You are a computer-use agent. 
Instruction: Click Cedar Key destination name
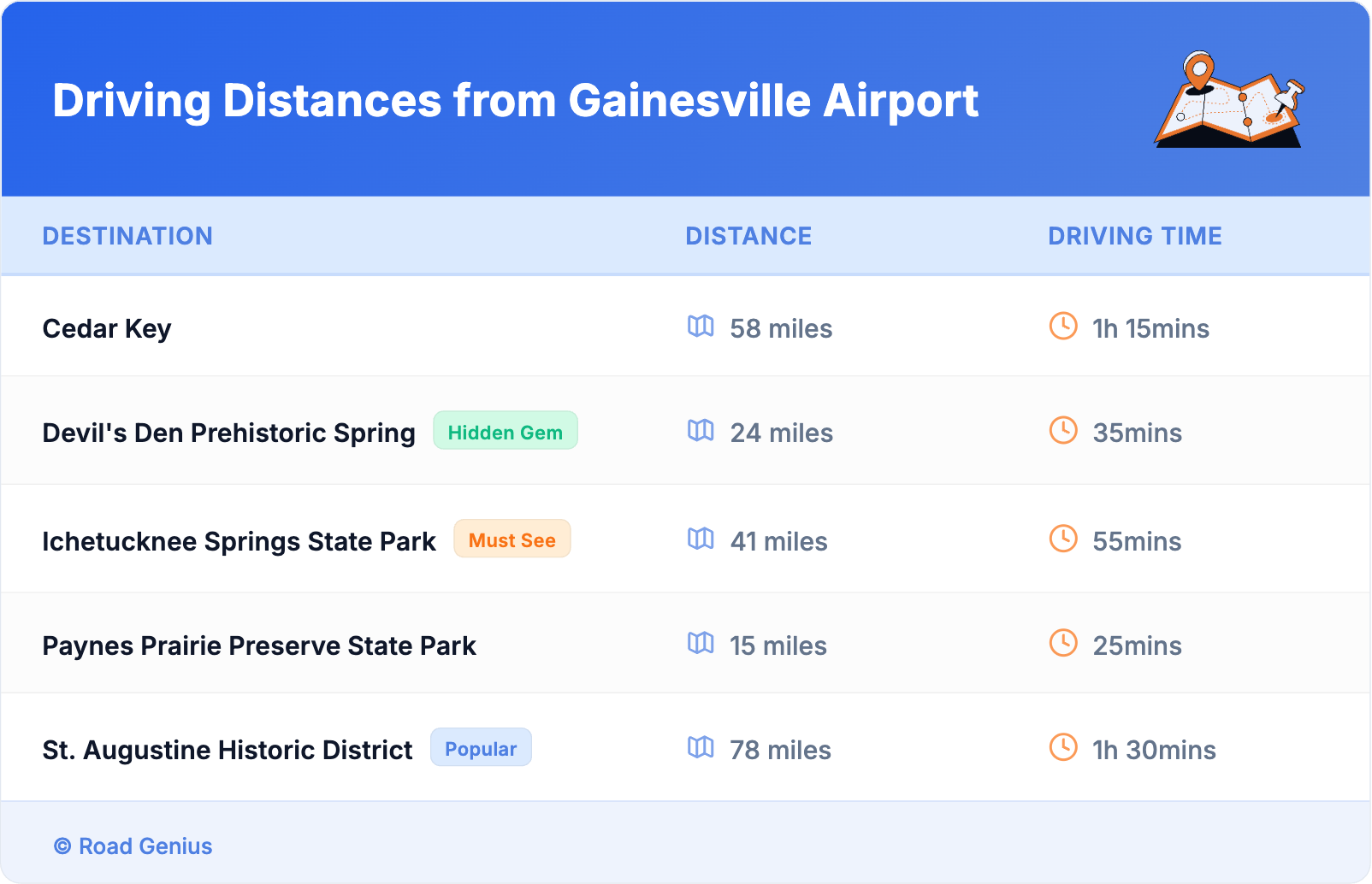(107, 328)
